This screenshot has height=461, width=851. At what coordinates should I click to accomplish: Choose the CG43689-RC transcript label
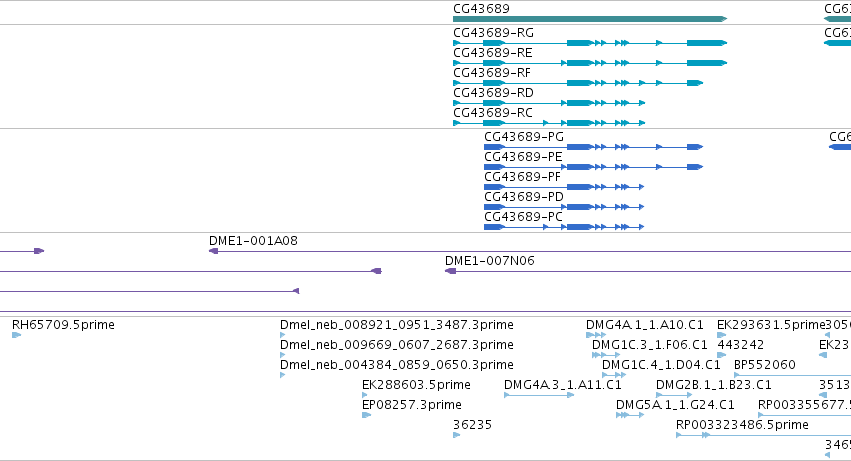(493, 113)
